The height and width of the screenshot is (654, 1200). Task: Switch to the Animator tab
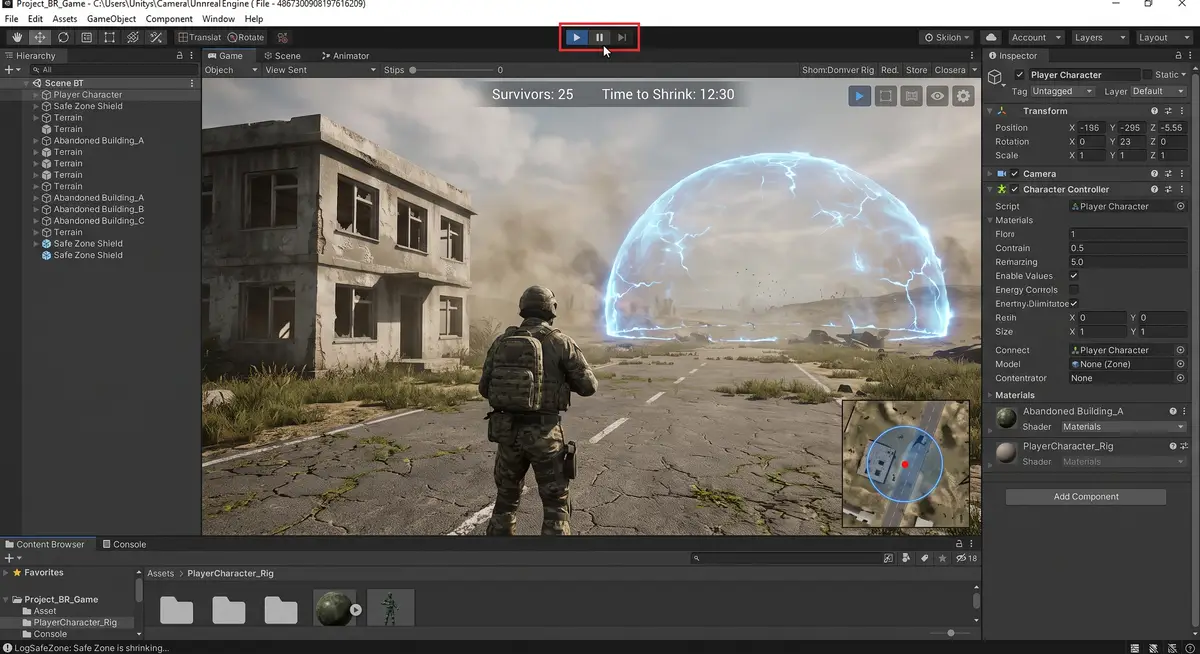(344, 56)
